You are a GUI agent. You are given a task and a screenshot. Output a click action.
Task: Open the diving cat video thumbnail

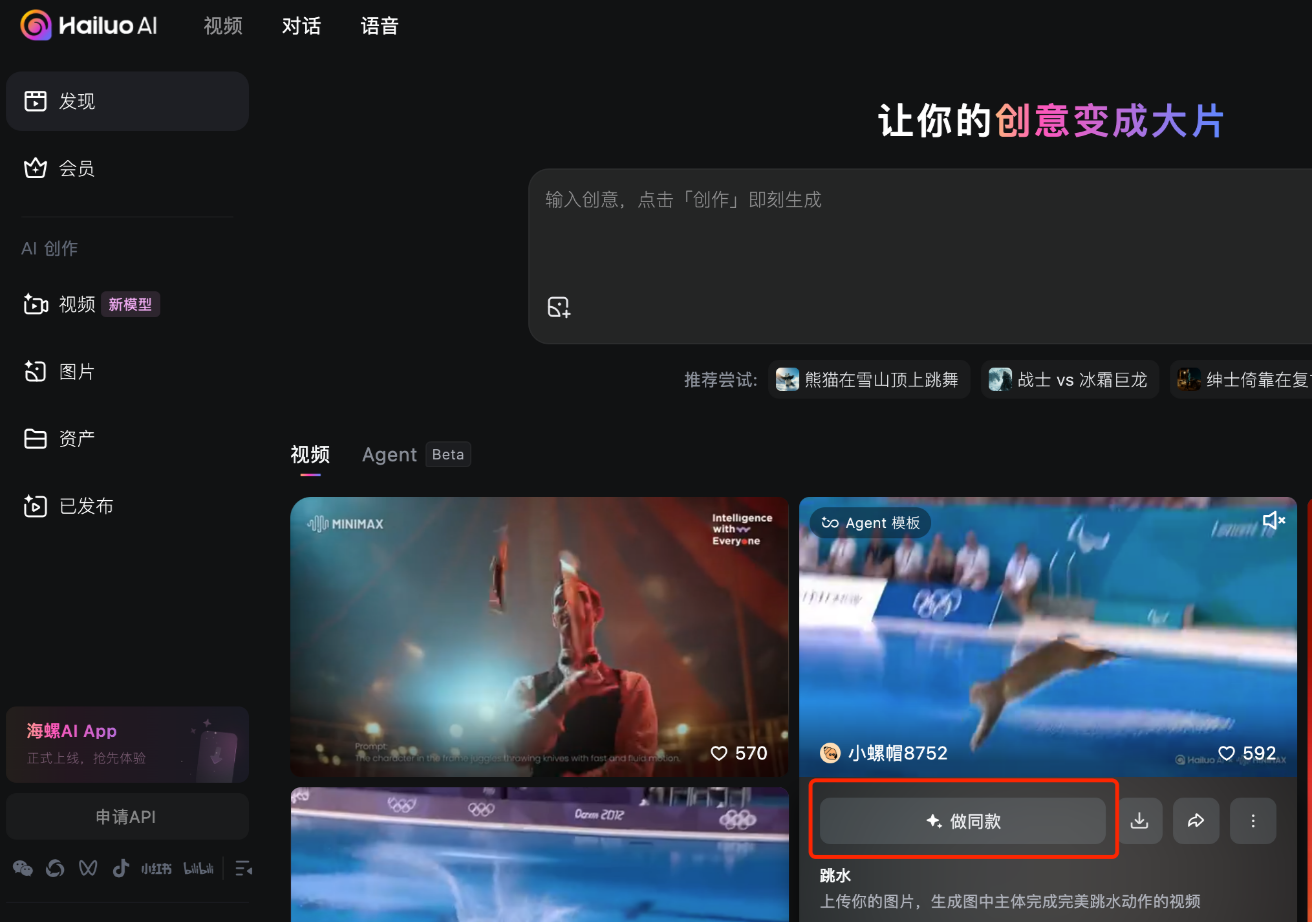click(1047, 637)
